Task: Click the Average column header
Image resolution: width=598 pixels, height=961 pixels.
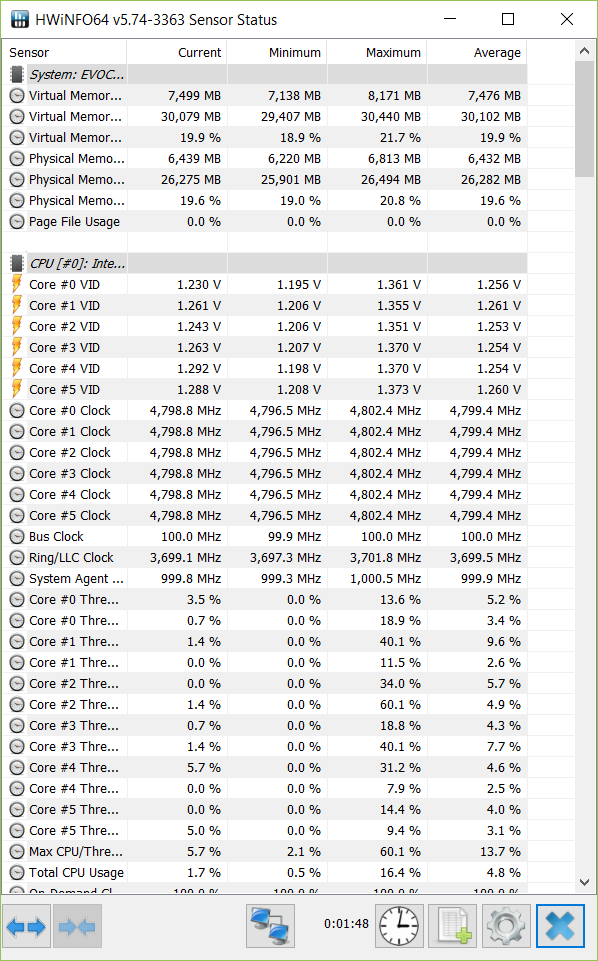Action: pyautogui.click(x=477, y=53)
